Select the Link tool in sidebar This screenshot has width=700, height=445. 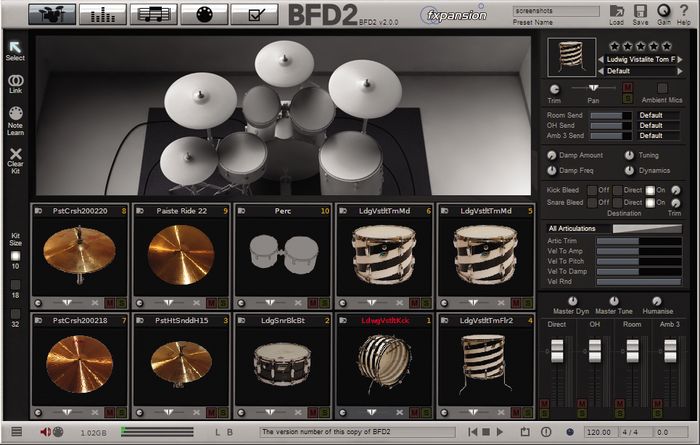[15, 84]
